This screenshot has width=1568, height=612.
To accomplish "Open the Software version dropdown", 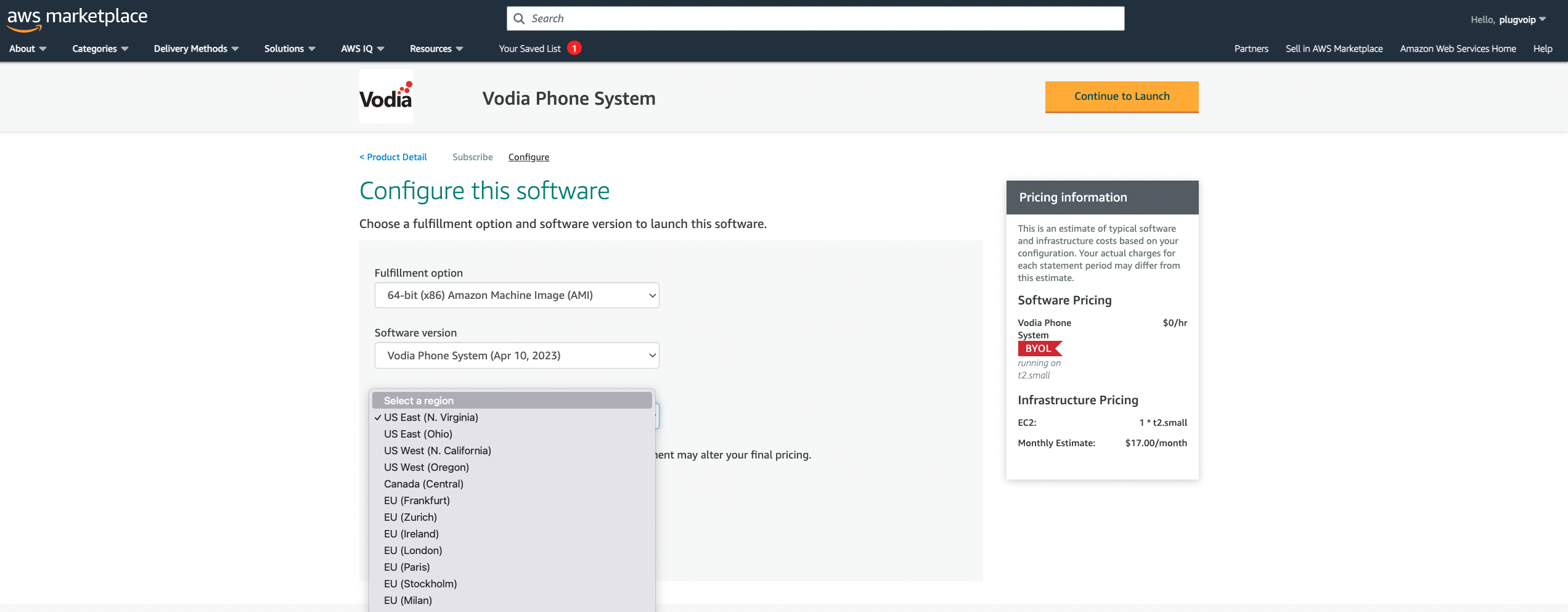I will coord(517,356).
